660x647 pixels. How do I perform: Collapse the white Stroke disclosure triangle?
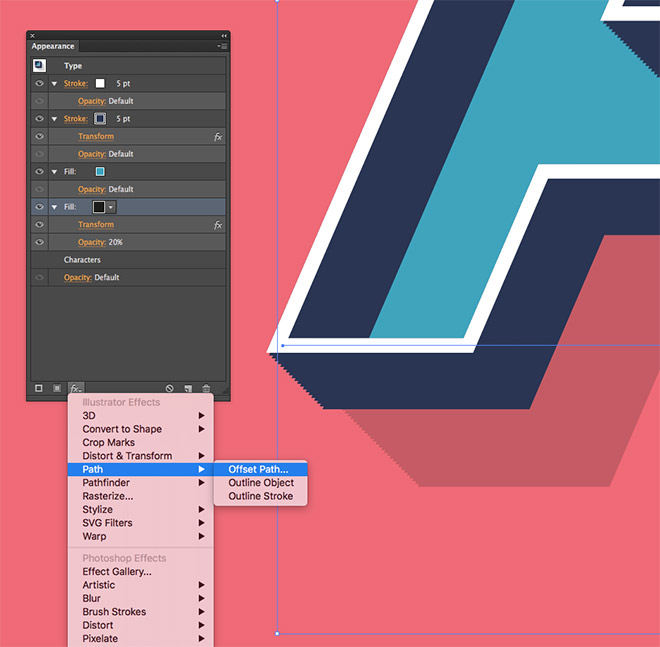pyautogui.click(x=54, y=84)
